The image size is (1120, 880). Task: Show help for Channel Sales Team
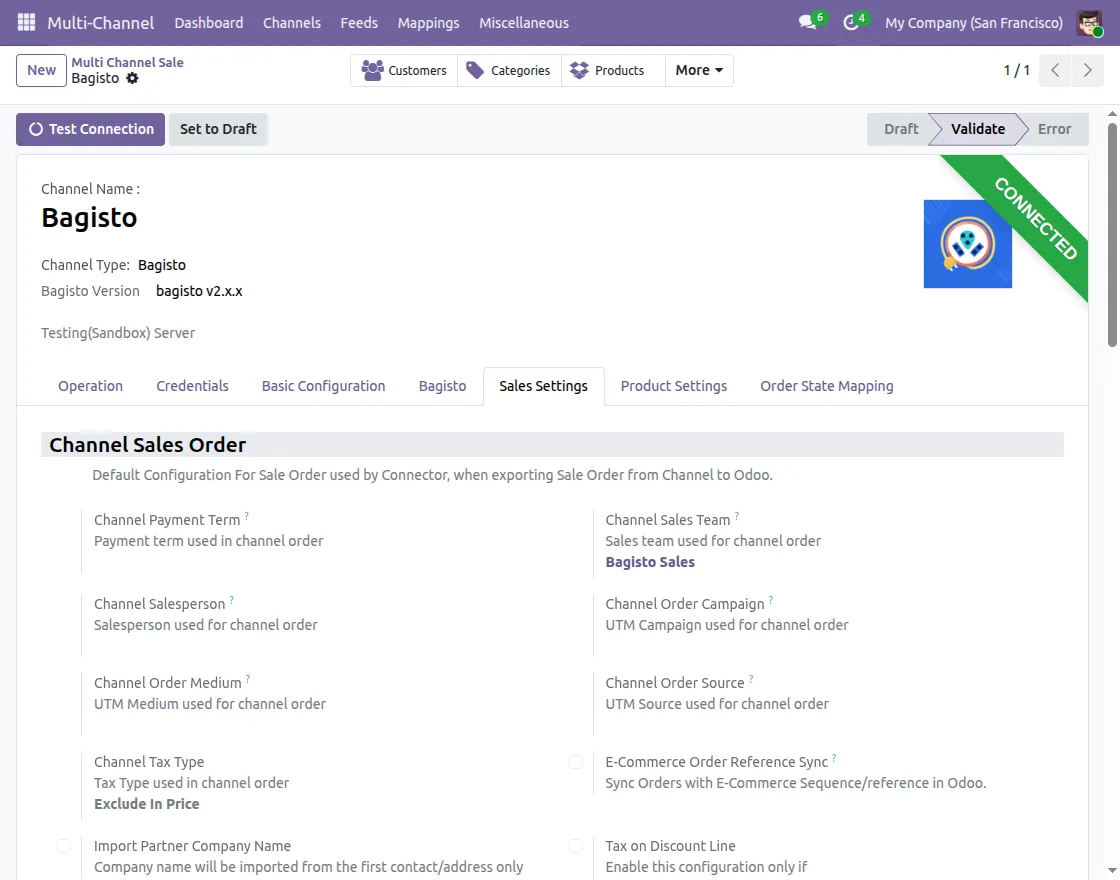click(736, 515)
